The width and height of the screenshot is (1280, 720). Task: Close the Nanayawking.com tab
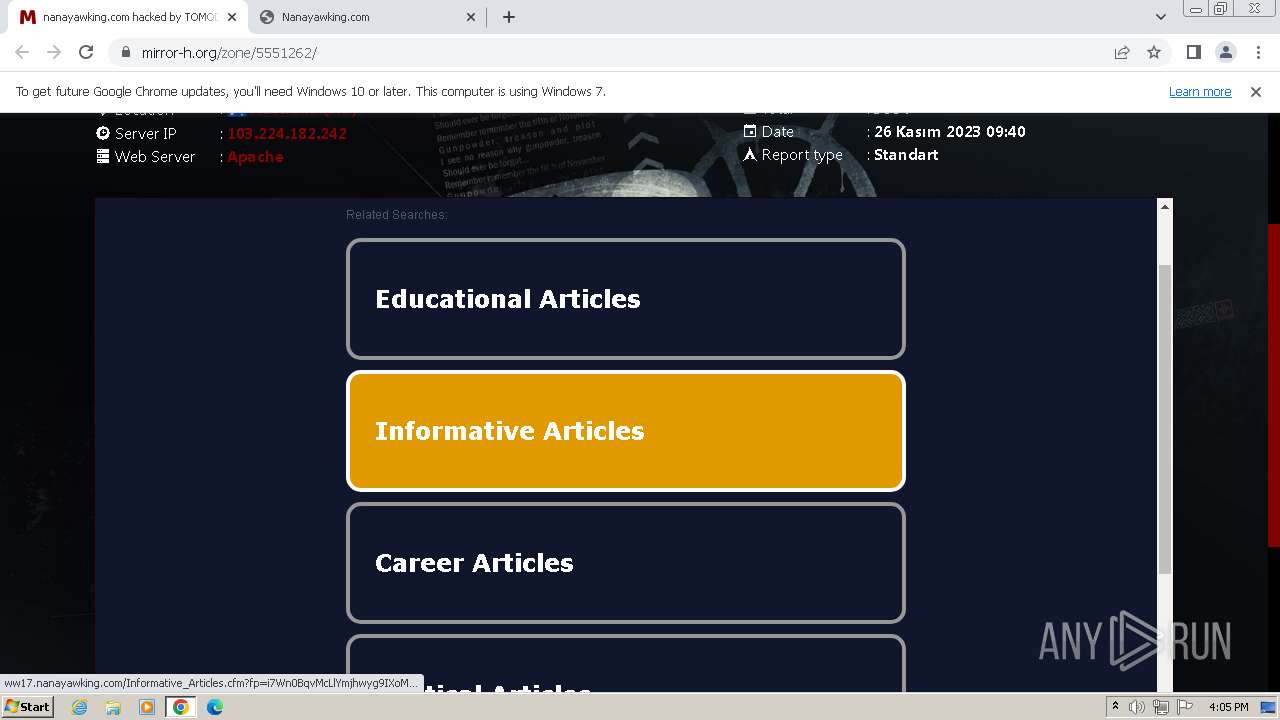[471, 17]
